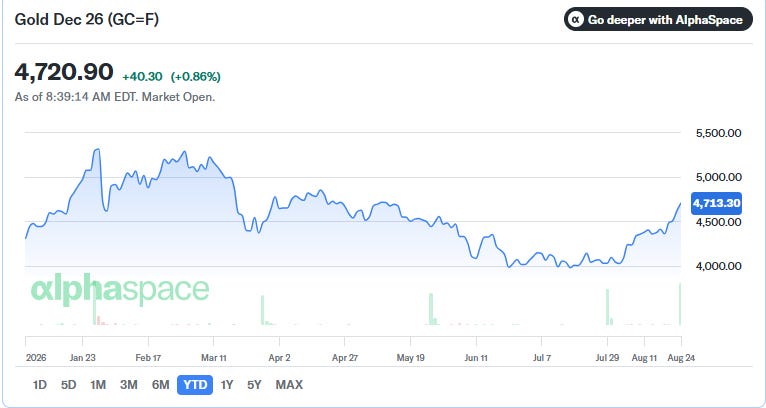Screen dimensions: 766x408
Task: Click the Jul 29 green volume bar
Action: point(608,307)
